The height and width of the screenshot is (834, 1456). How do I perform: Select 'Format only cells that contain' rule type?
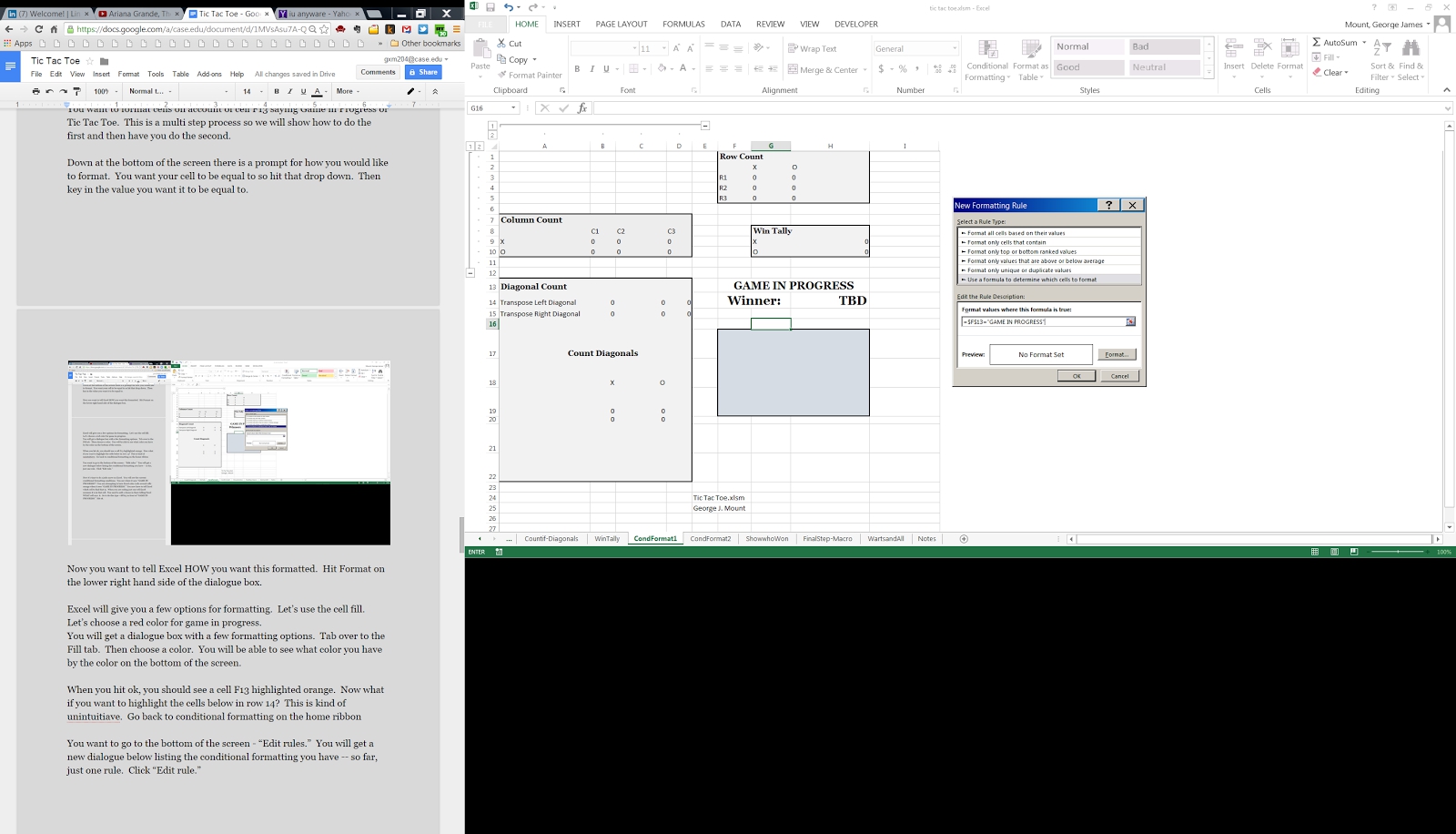[1006, 242]
